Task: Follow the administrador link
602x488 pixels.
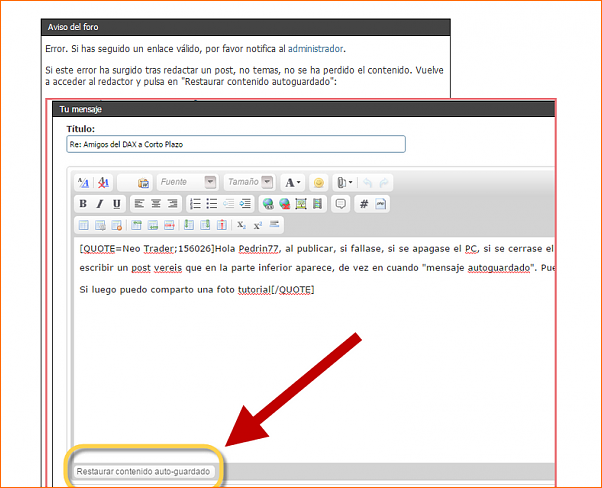Action: coord(315,49)
